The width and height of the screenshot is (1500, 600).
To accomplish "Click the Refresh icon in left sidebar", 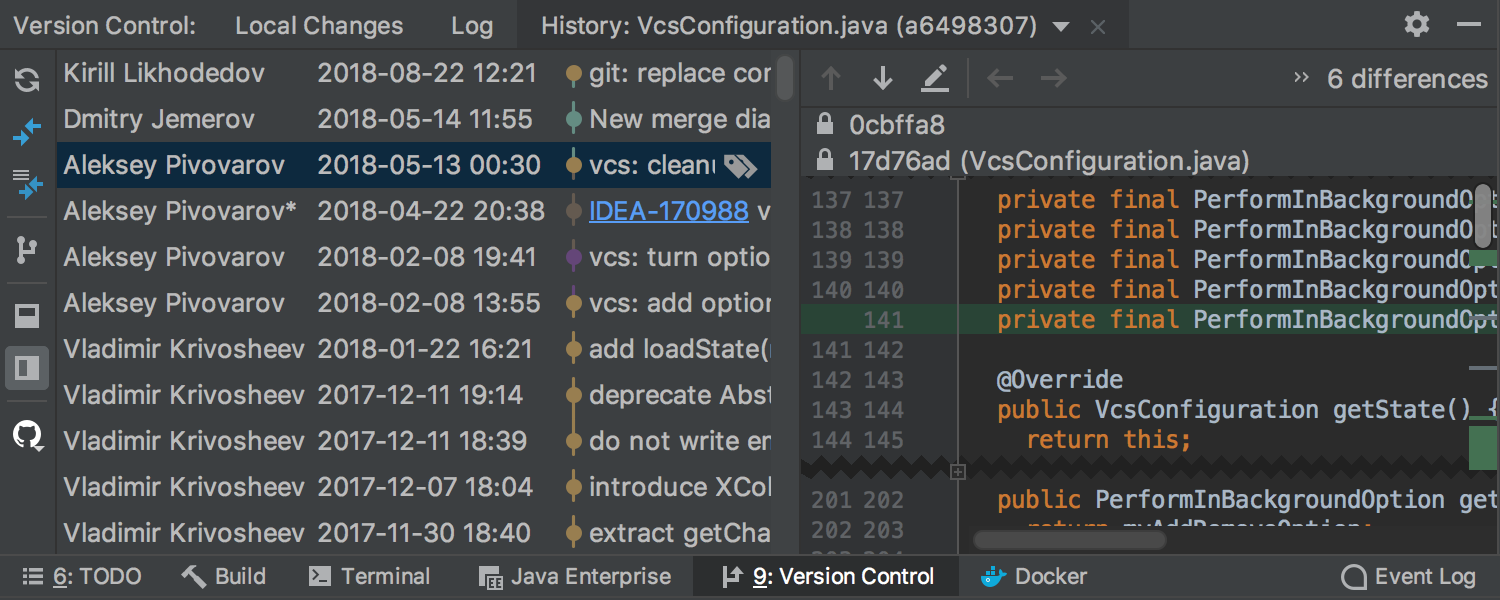I will [27, 80].
